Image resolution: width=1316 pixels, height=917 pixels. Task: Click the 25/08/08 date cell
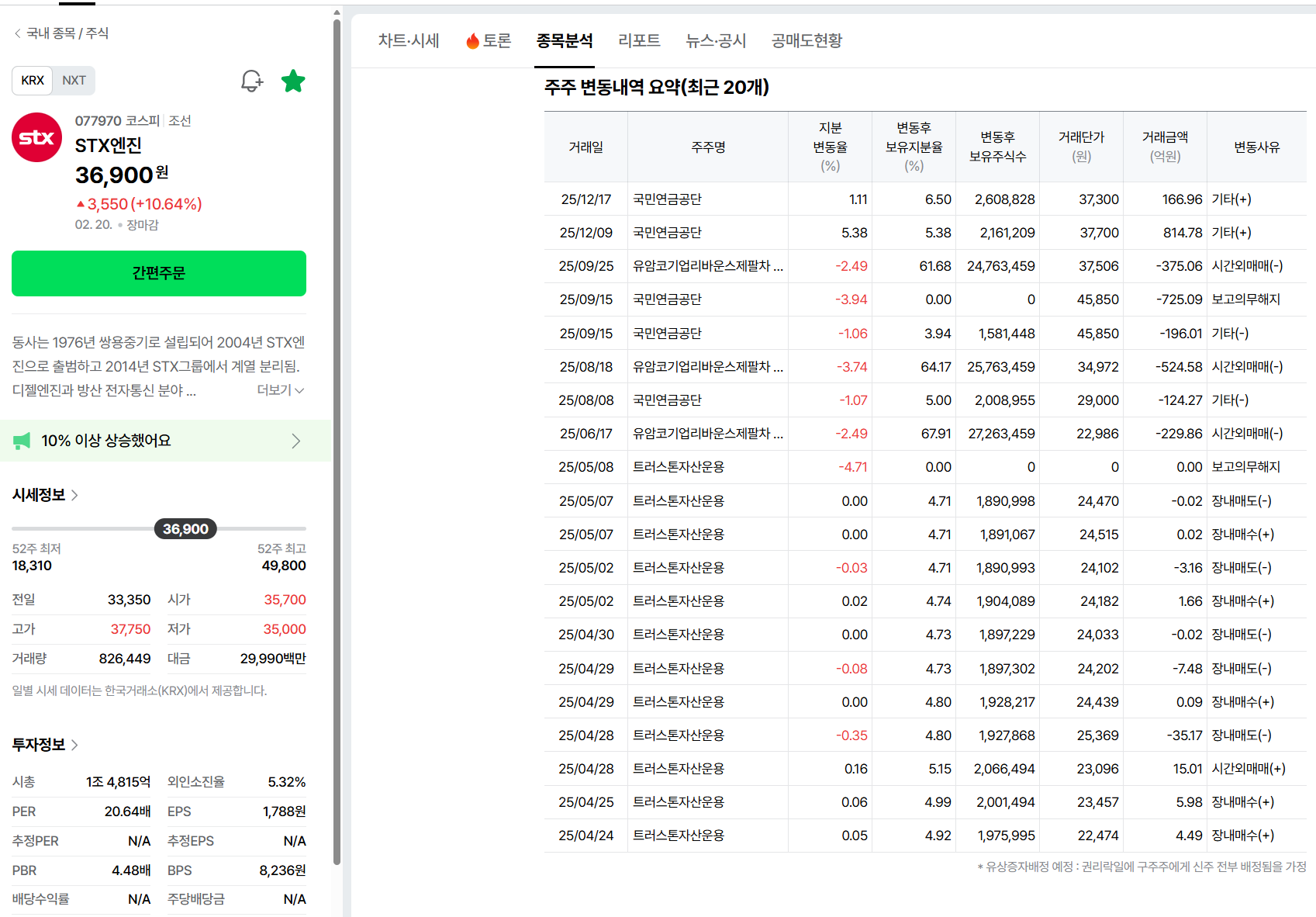586,400
